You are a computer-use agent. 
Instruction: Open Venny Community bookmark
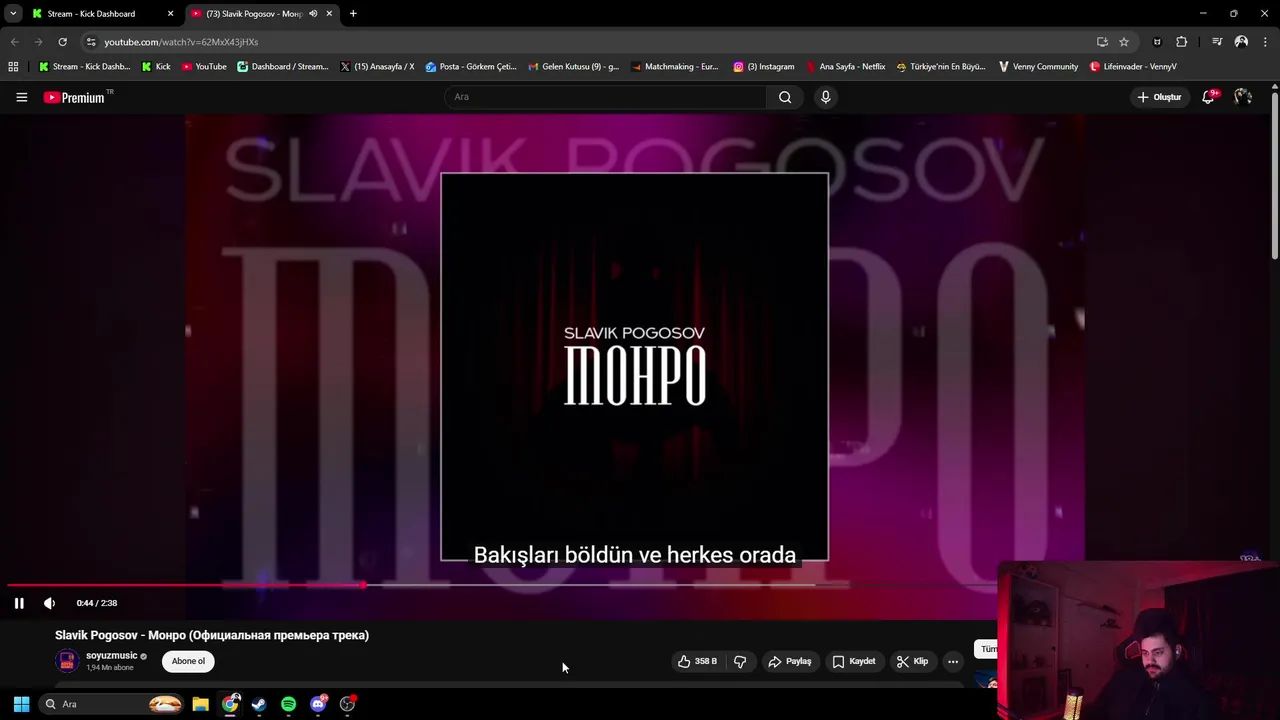click(x=1038, y=67)
